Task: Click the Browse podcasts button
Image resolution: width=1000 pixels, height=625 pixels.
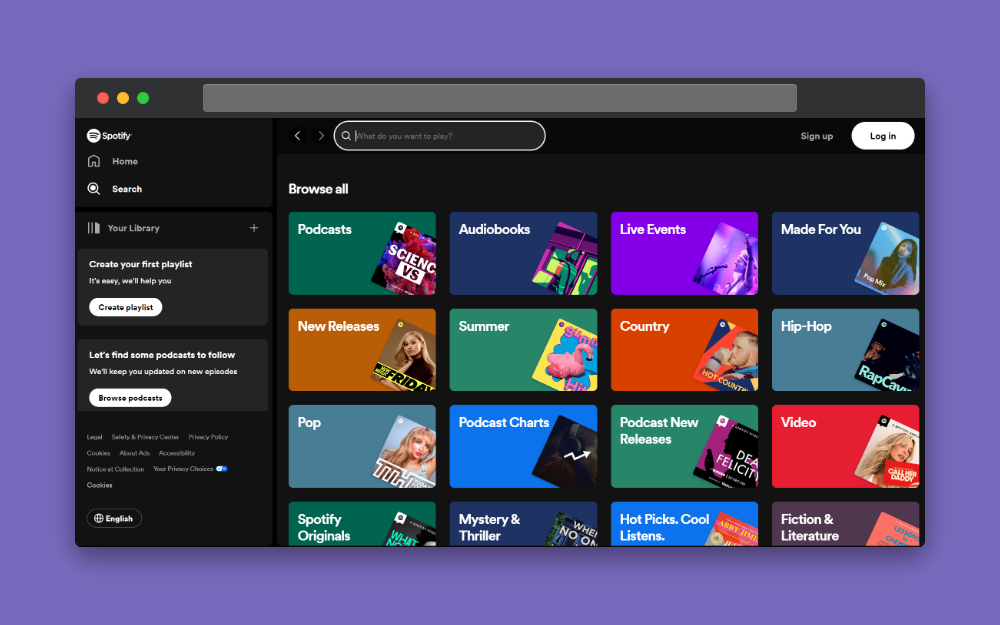Action: [x=130, y=398]
